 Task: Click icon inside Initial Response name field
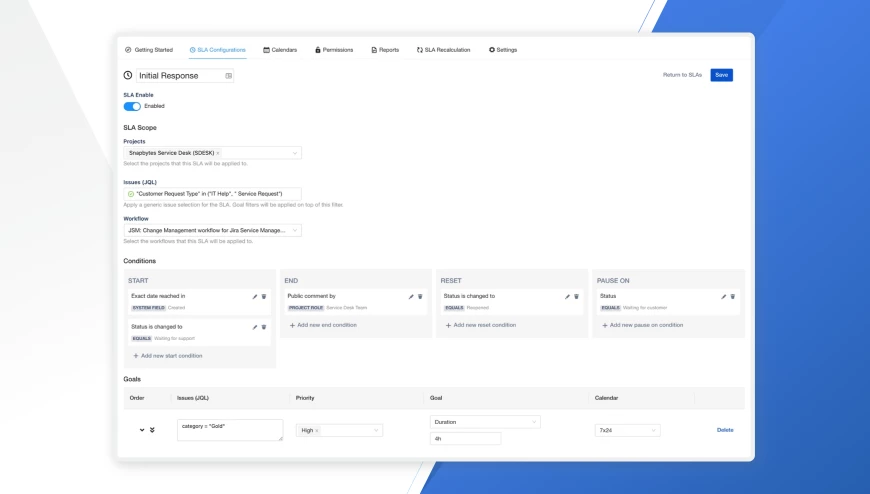coord(228,75)
